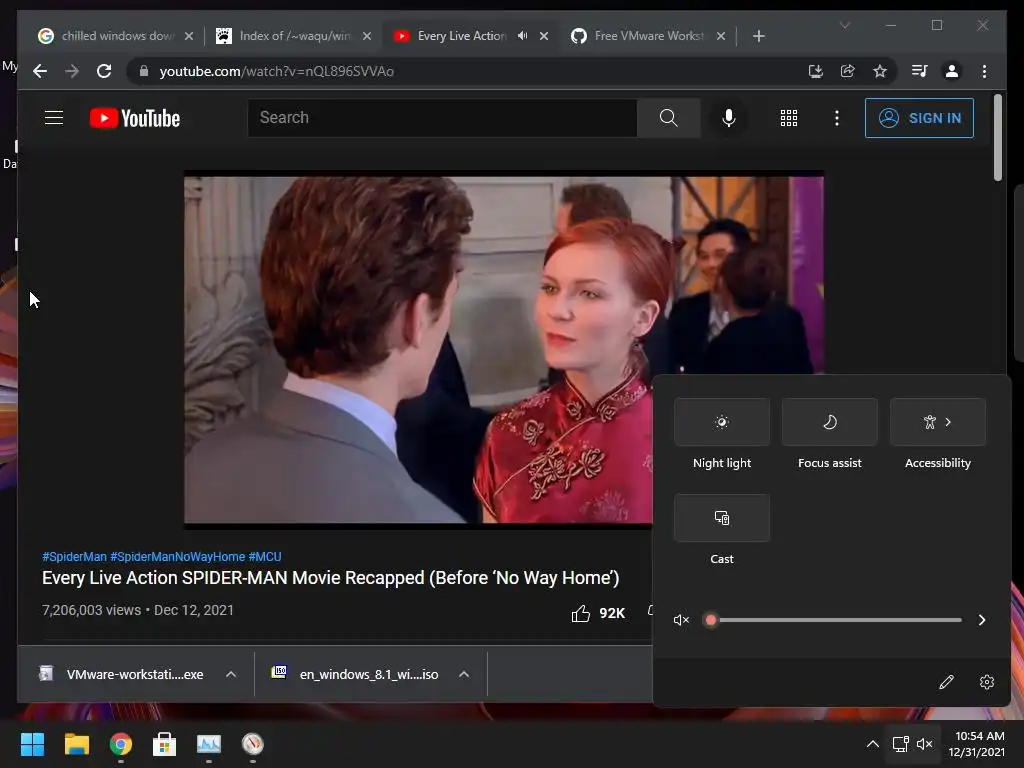1024x768 pixels.
Task: Edit quick settings with the pencil icon
Action: tap(946, 682)
